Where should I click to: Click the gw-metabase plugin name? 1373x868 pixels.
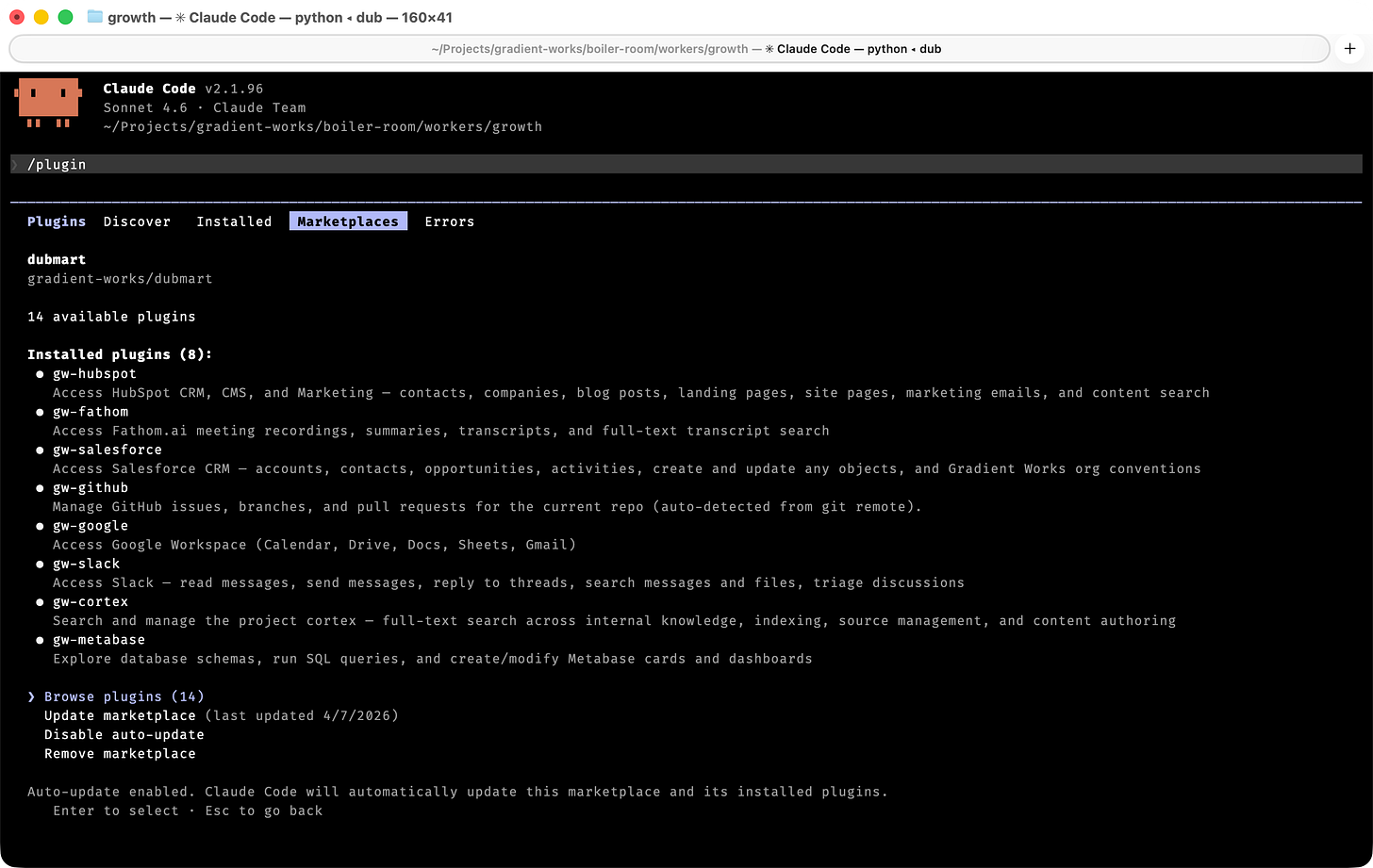tap(99, 639)
